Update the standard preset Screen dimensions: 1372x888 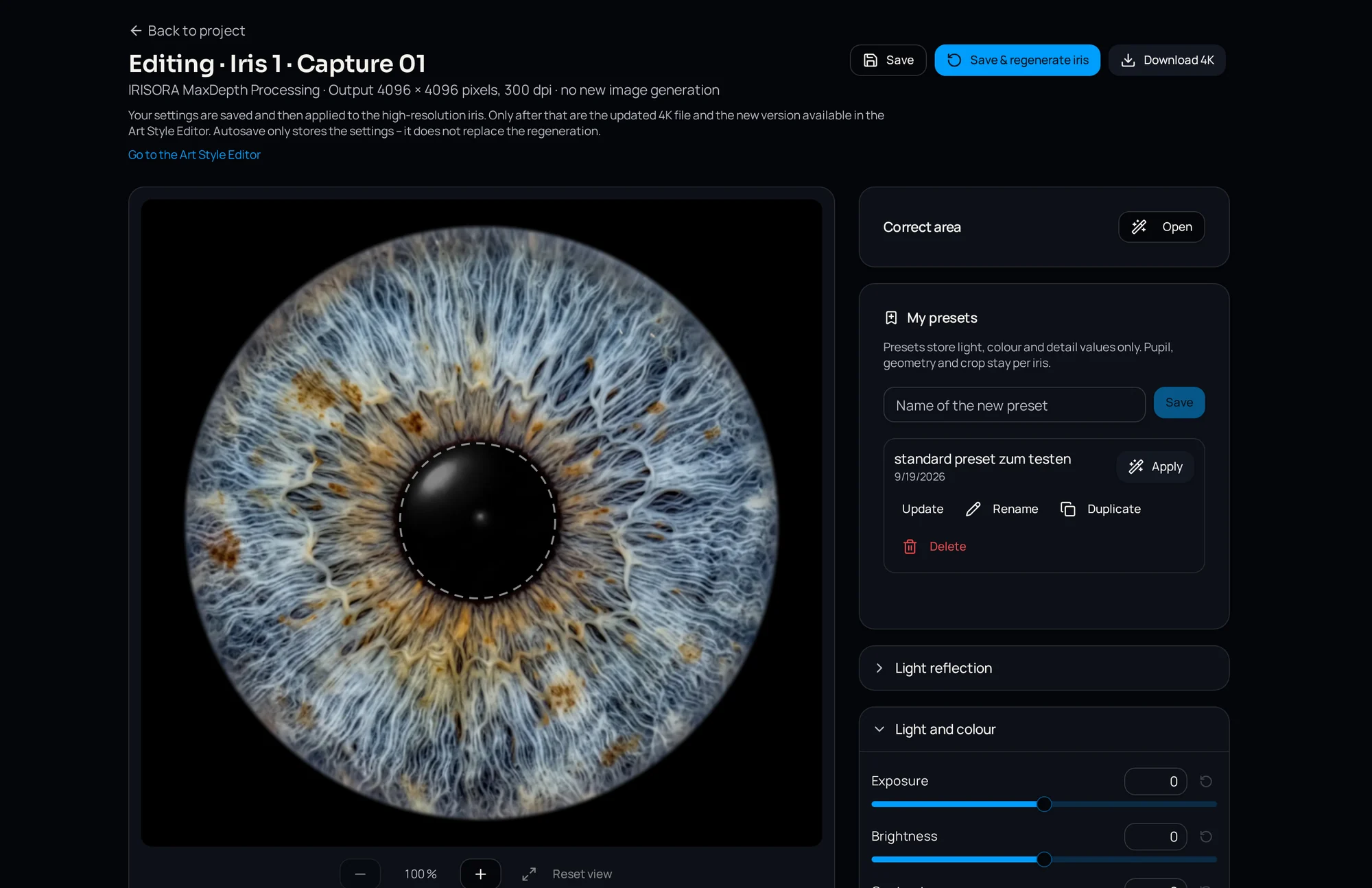[x=922, y=509]
